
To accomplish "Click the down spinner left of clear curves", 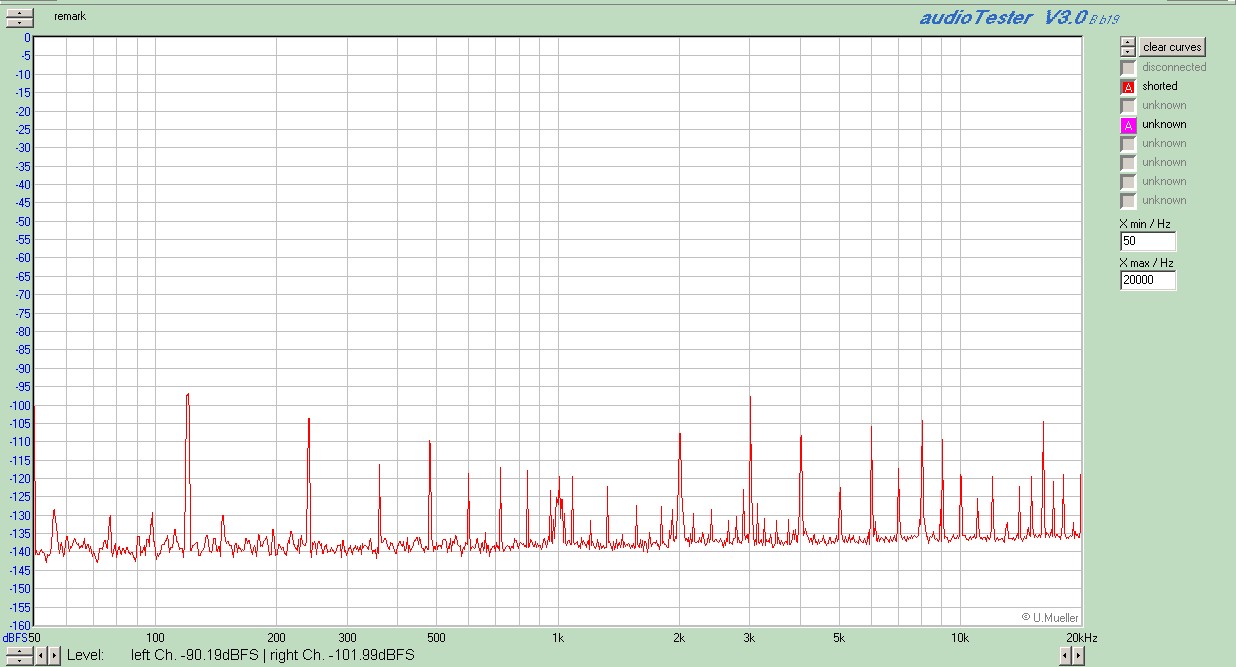I will 1128,51.
